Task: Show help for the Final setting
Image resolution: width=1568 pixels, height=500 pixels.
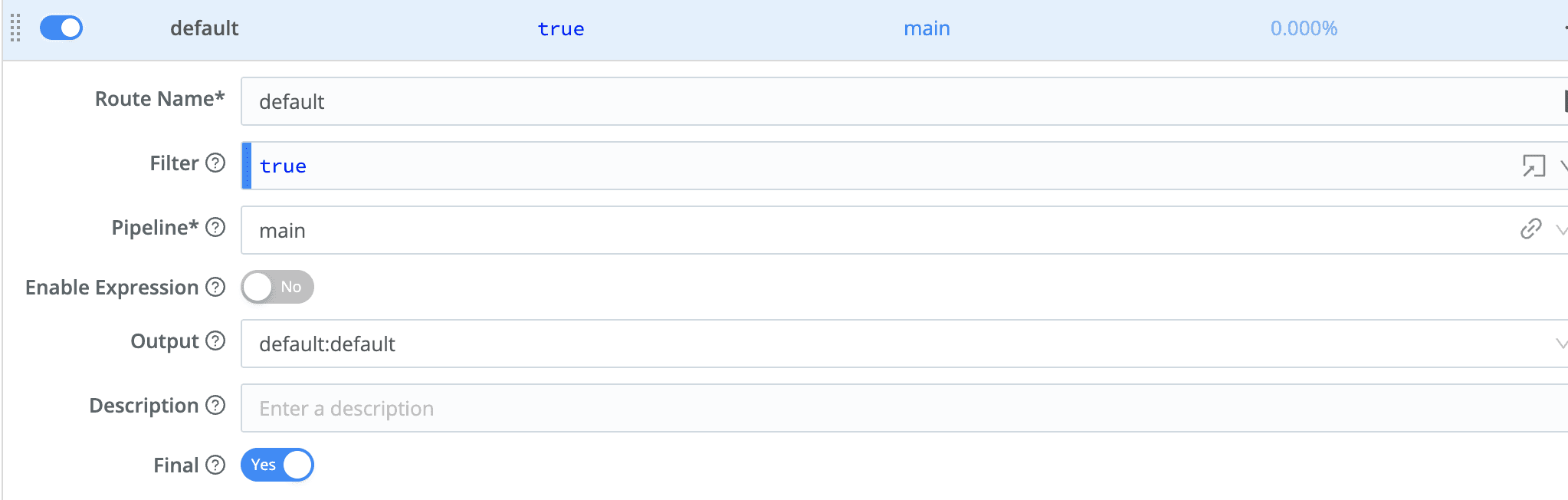Action: (x=216, y=465)
